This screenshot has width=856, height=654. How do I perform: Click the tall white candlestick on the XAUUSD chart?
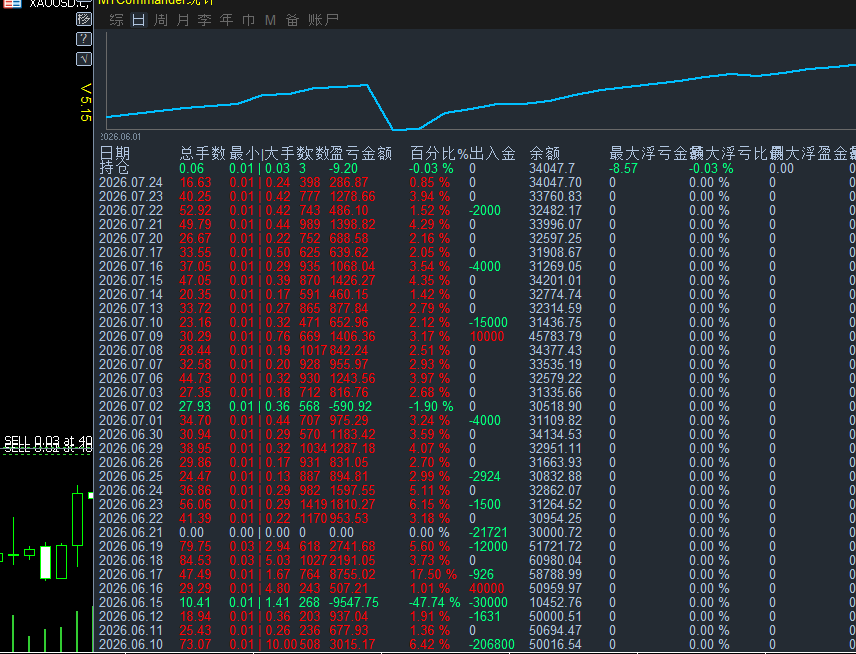point(46,562)
